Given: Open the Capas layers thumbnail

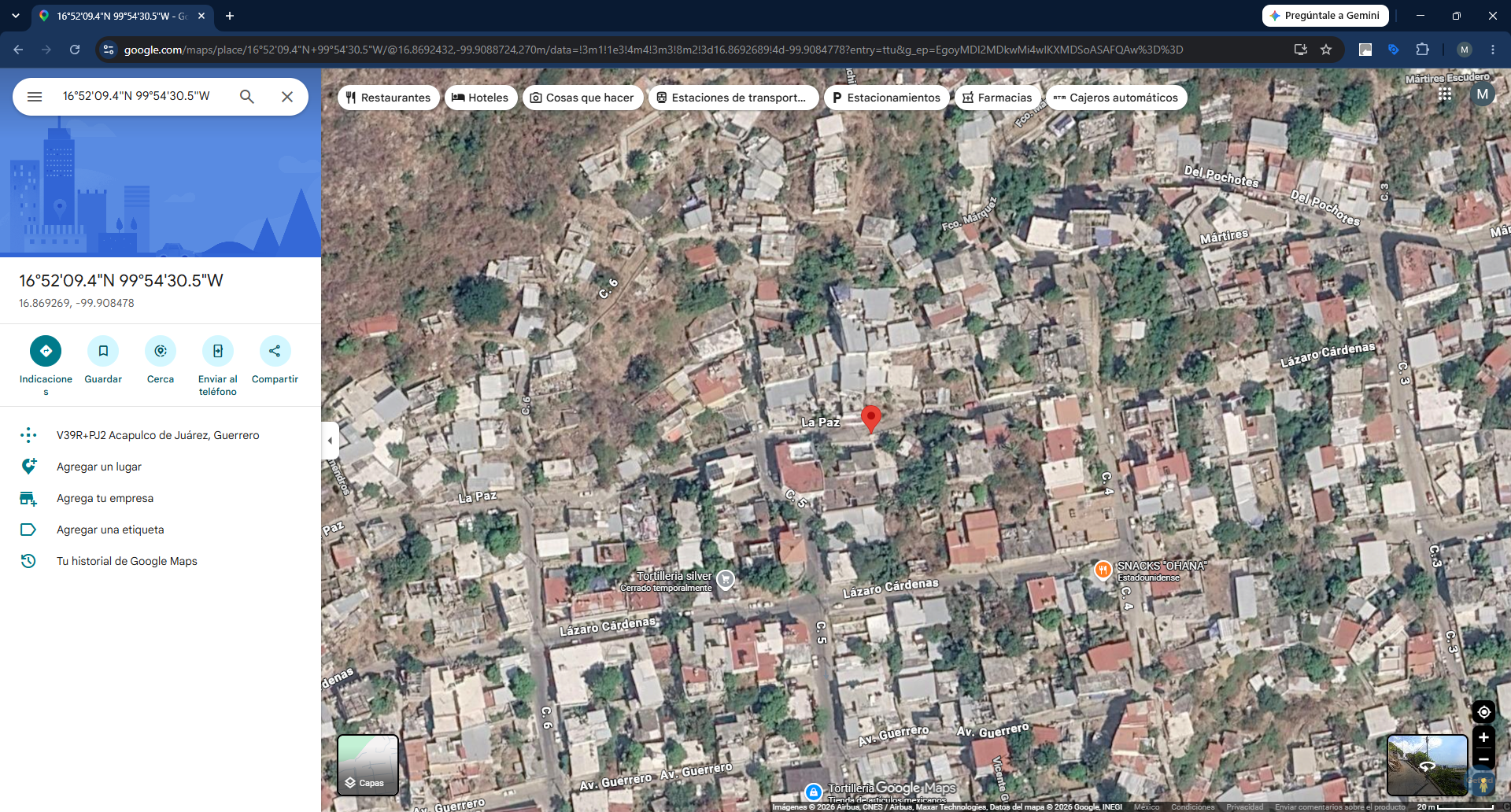Looking at the screenshot, I should pyautogui.click(x=368, y=766).
